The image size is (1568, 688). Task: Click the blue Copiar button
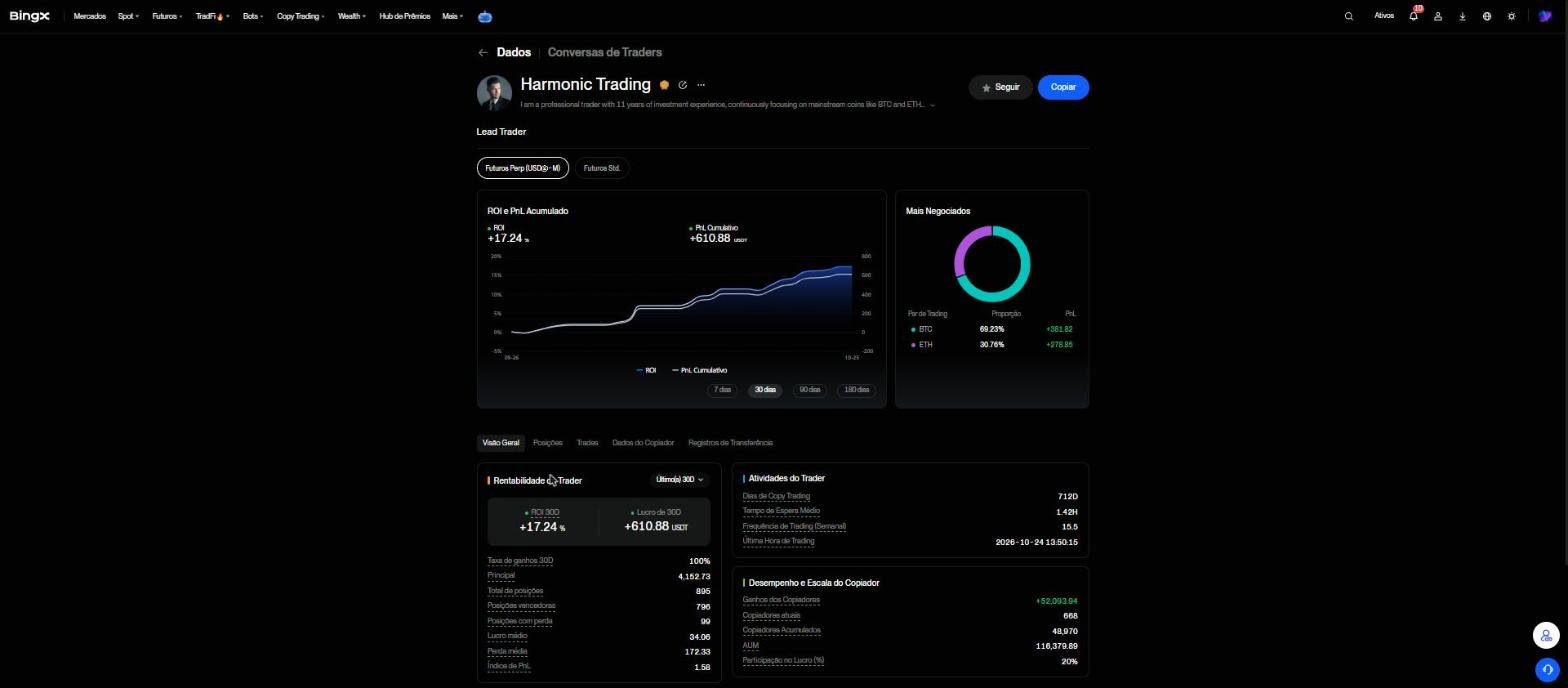[x=1063, y=87]
